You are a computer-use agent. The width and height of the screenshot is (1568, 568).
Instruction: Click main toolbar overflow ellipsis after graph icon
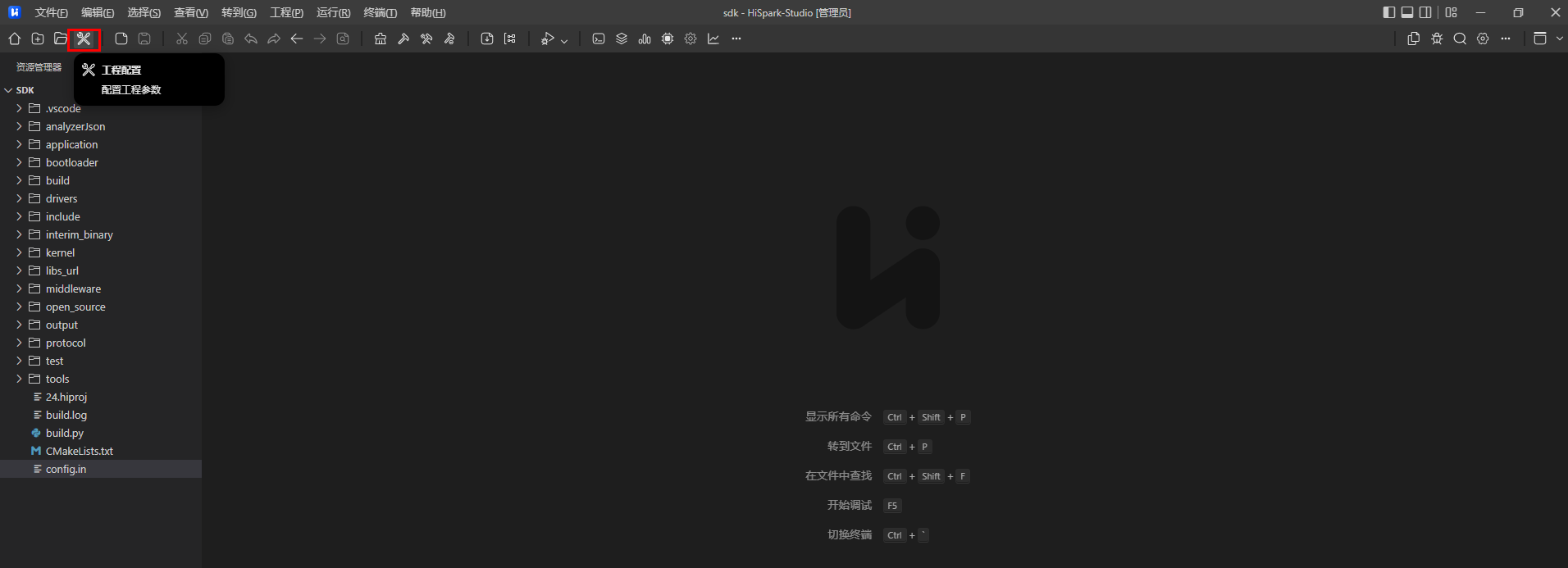[x=736, y=39]
